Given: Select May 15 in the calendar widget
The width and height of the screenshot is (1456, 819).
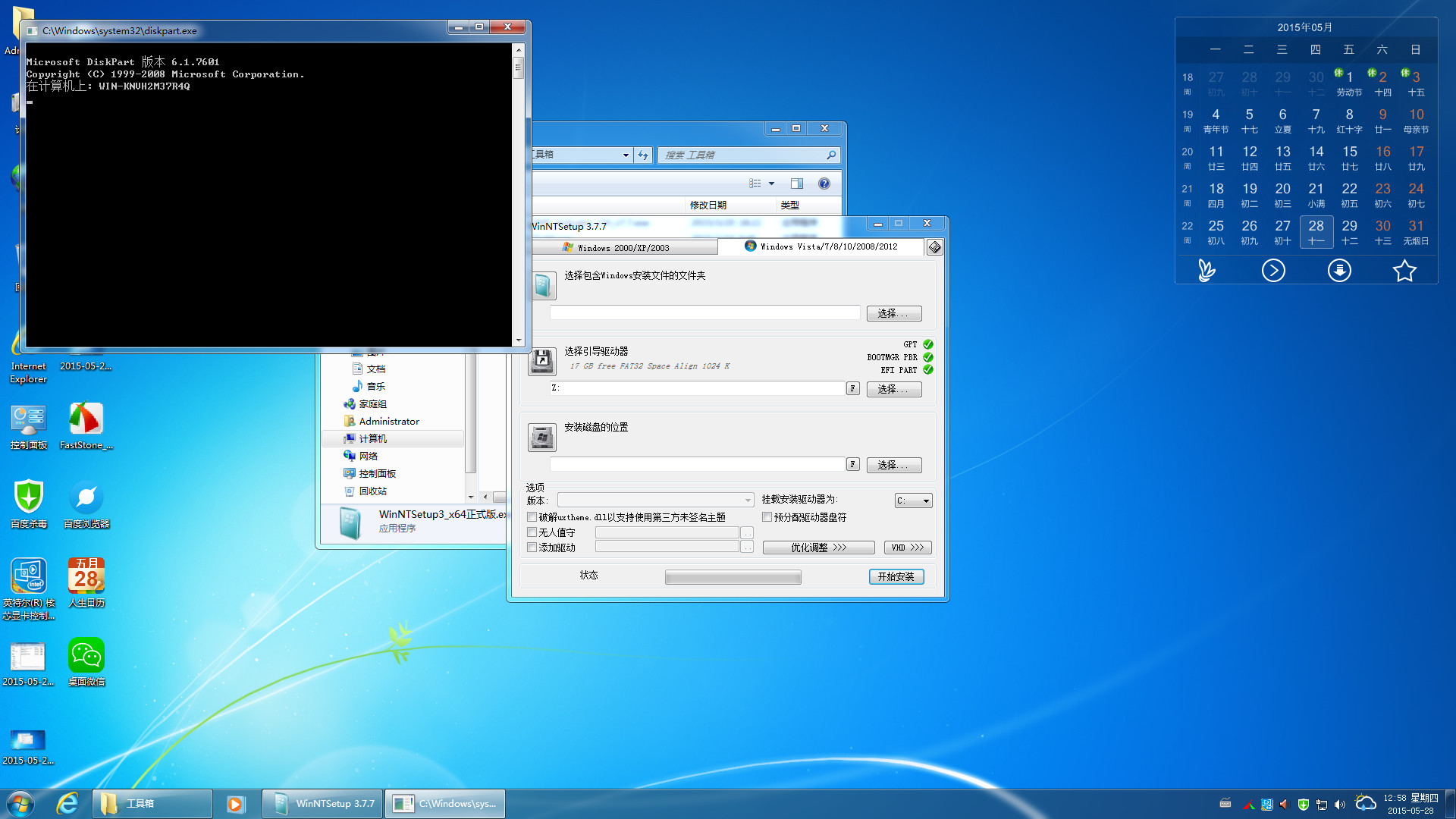Looking at the screenshot, I should point(1349,158).
